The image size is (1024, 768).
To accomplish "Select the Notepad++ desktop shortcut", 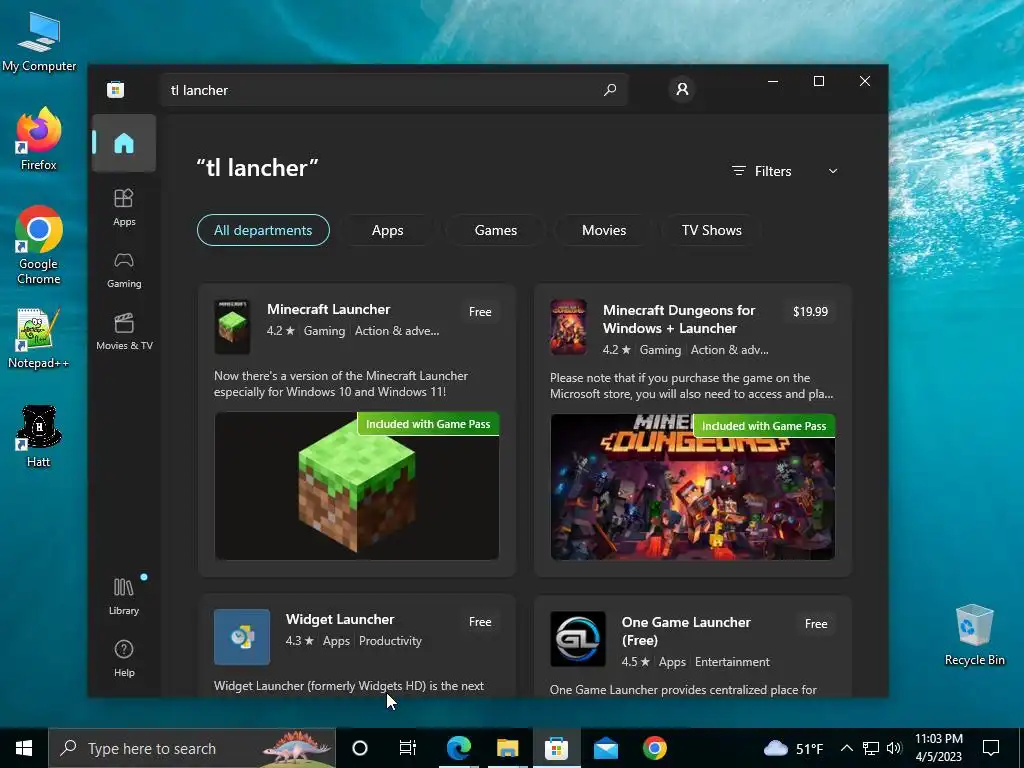I will pos(39,338).
